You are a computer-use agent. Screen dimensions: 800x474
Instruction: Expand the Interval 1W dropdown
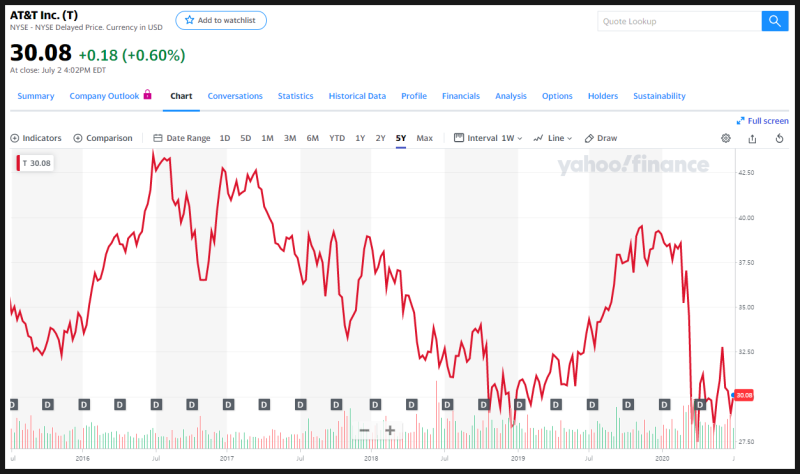pos(489,138)
